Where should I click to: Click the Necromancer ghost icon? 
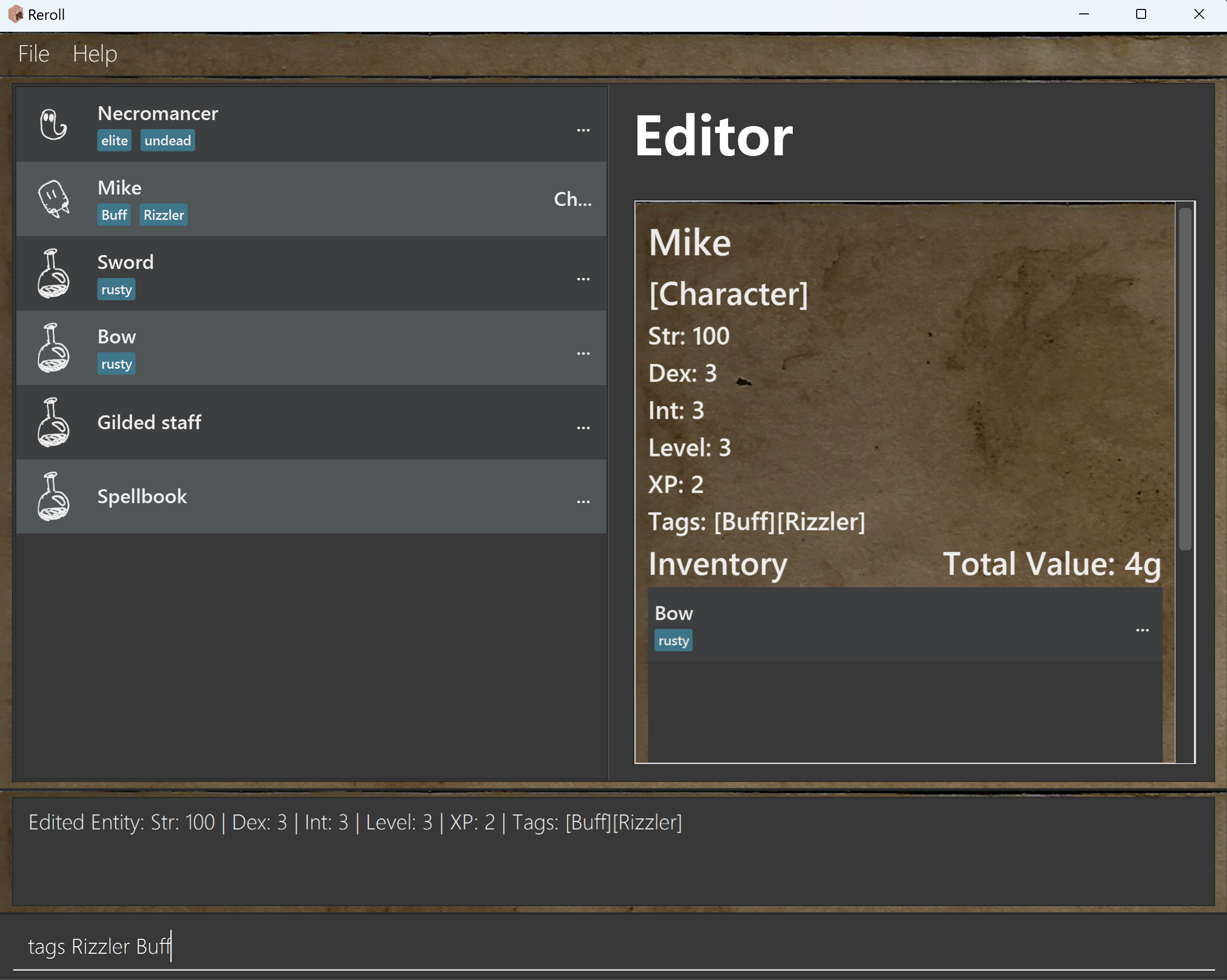(x=54, y=125)
